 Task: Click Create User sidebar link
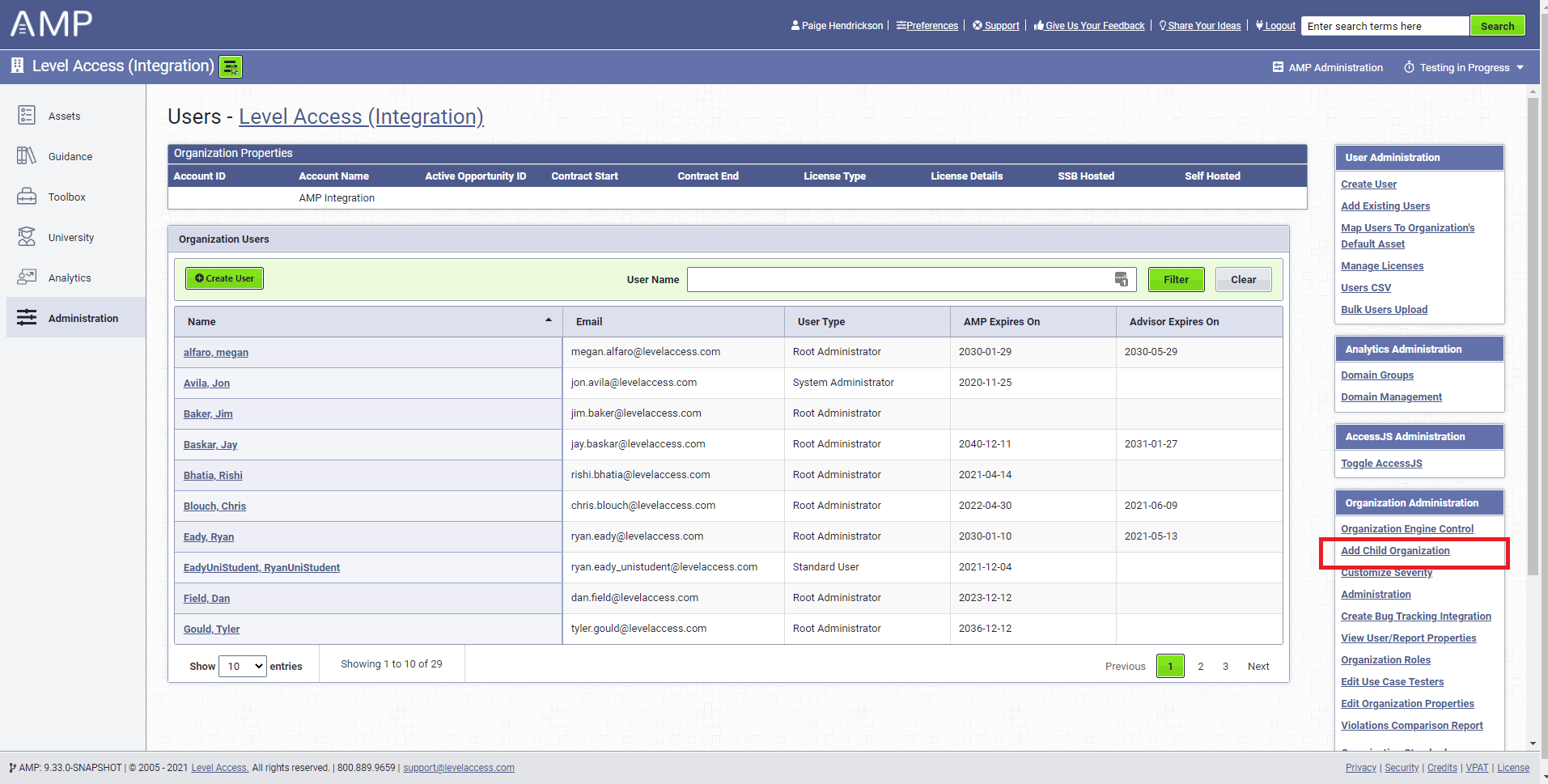click(x=1368, y=184)
